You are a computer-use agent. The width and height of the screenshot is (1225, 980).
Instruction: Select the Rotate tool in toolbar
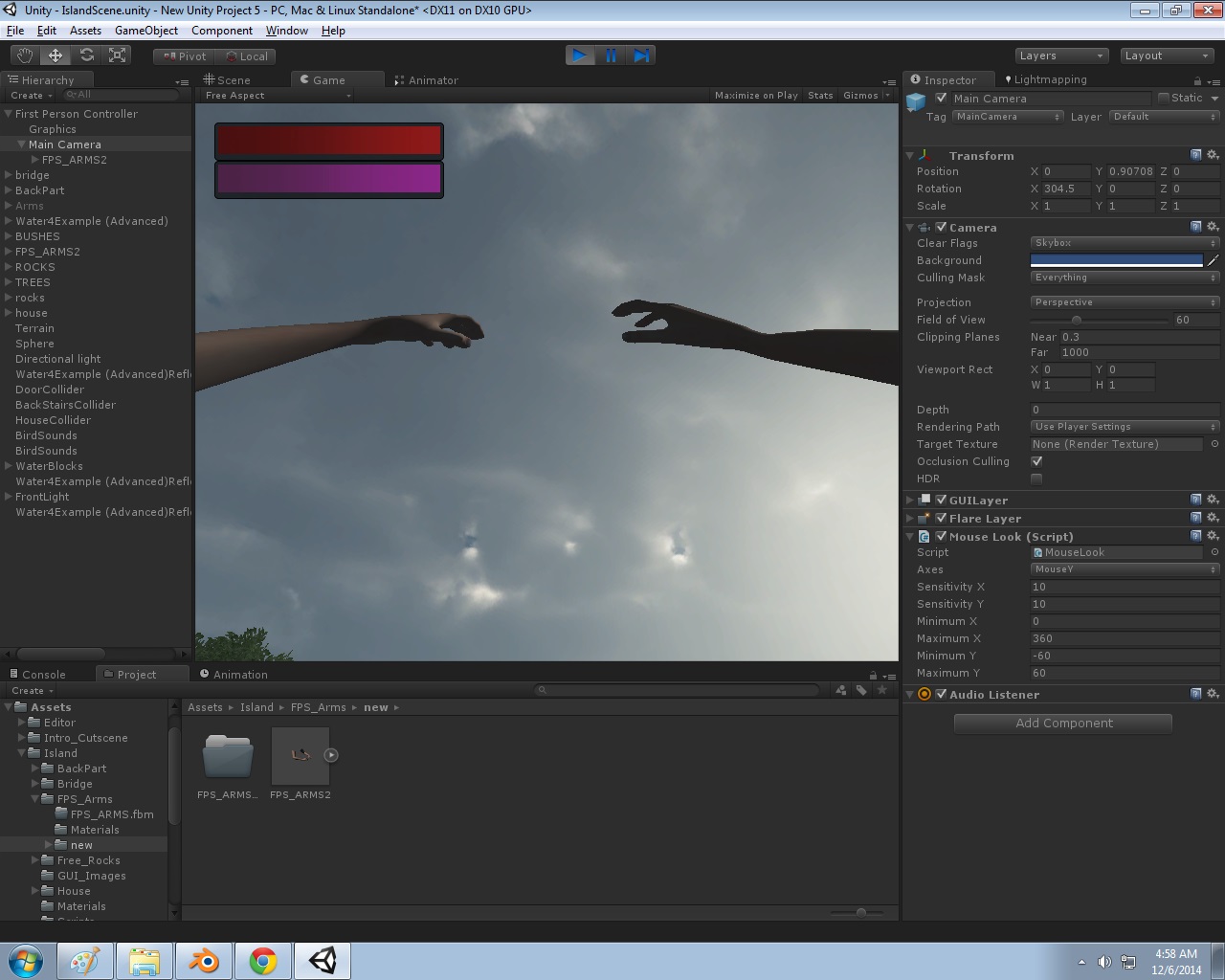(x=87, y=56)
